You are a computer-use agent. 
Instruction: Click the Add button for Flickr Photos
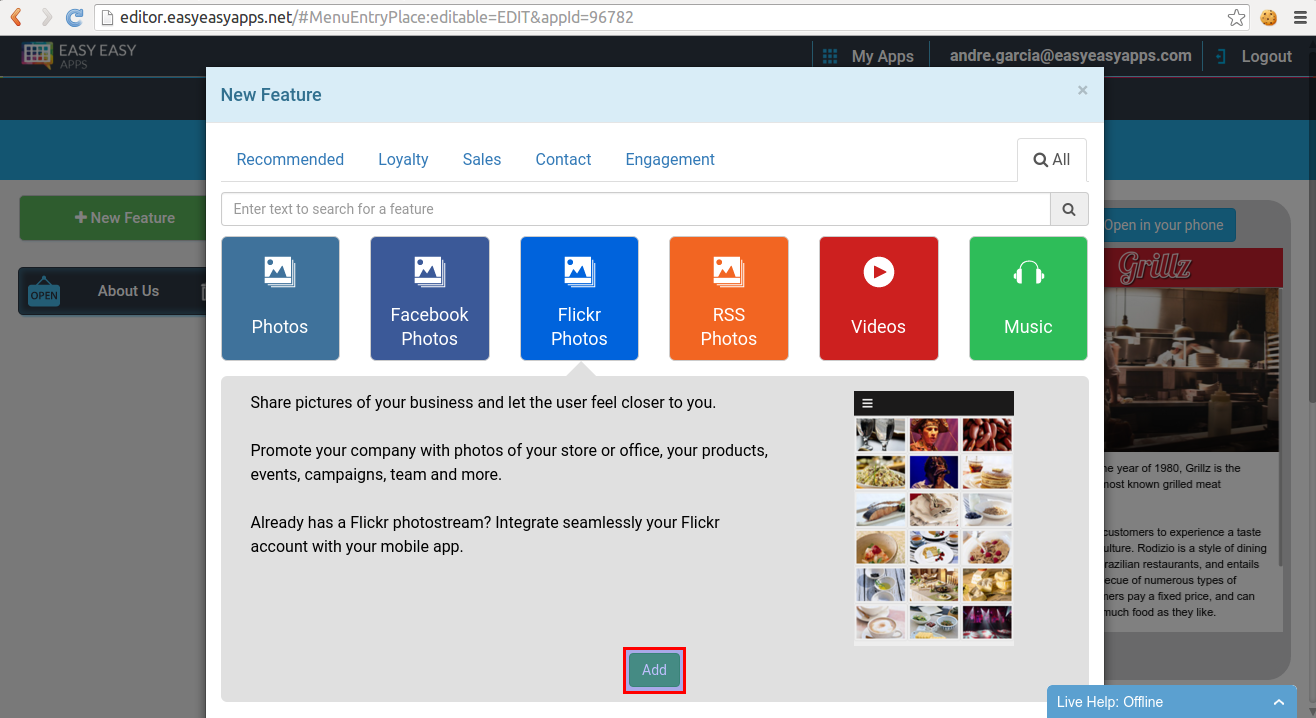(654, 670)
